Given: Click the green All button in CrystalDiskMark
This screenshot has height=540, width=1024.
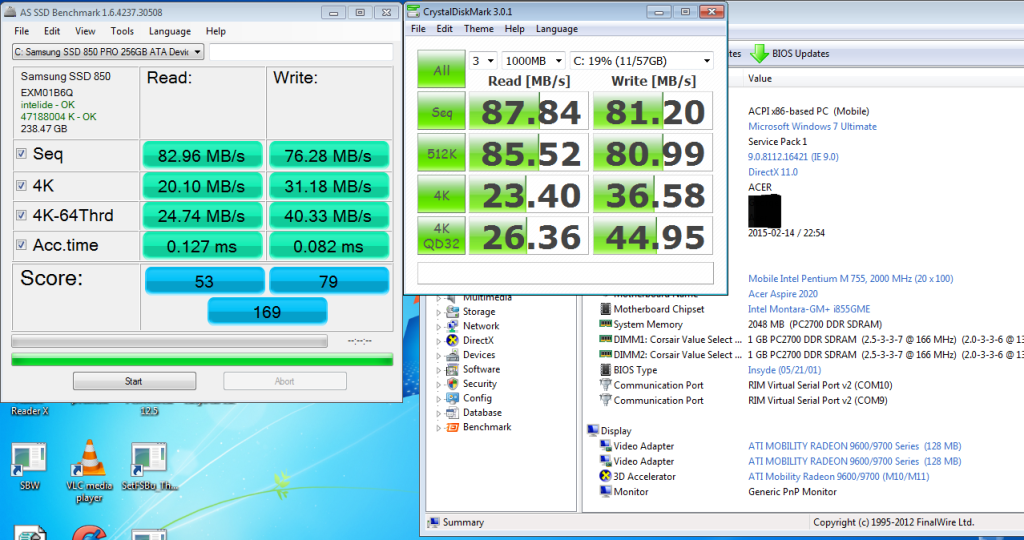Looking at the screenshot, I should pos(440,70).
